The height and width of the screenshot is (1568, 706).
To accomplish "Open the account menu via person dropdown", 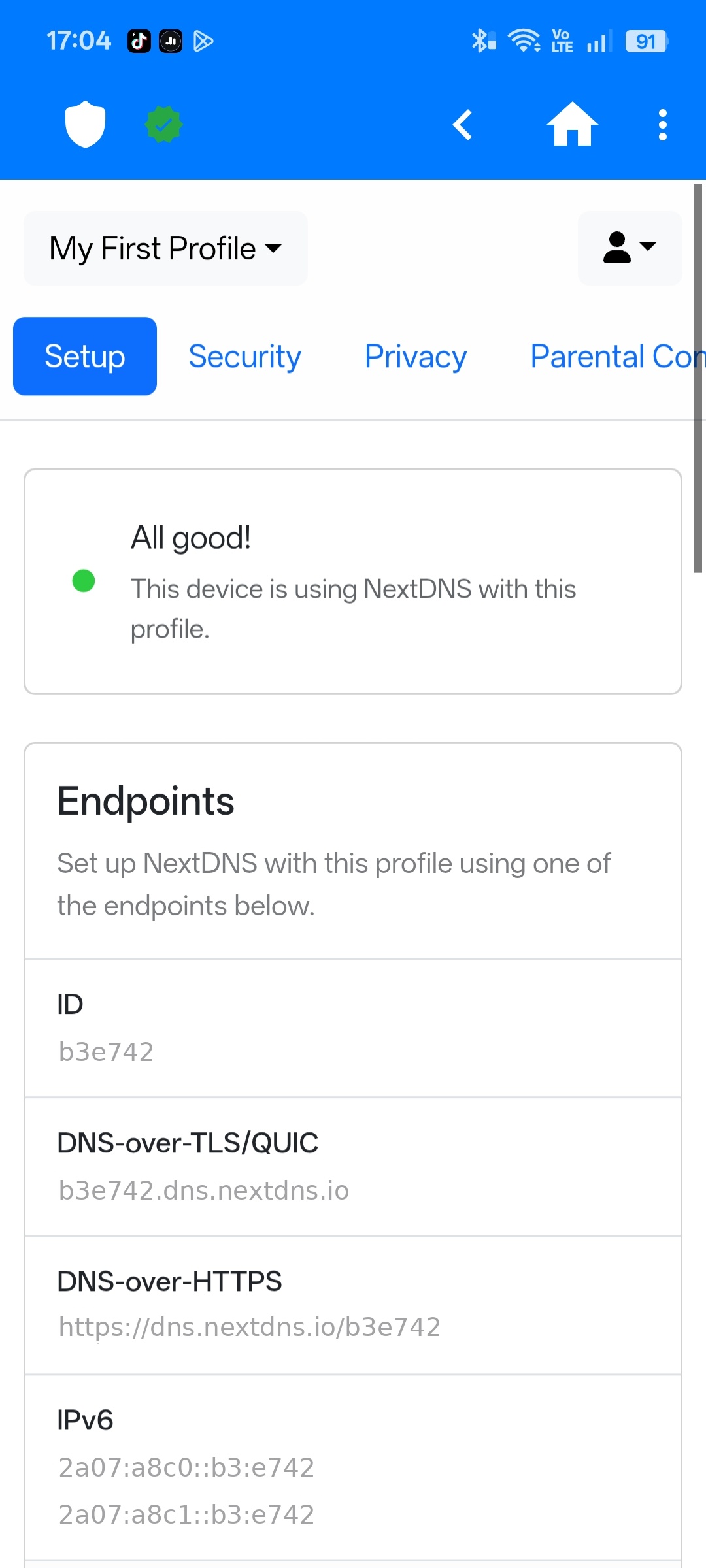I will tap(629, 248).
